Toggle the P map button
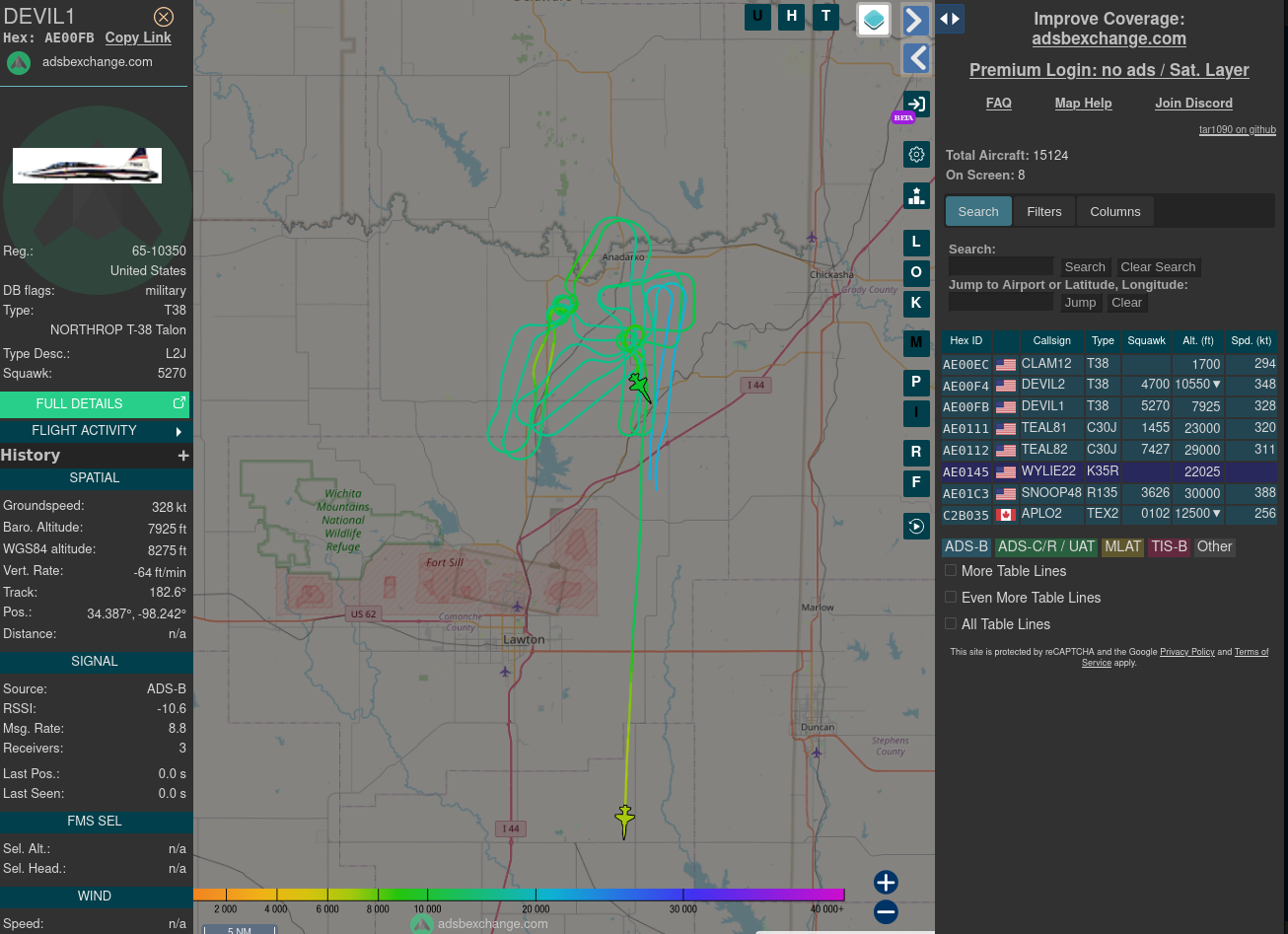 point(916,383)
